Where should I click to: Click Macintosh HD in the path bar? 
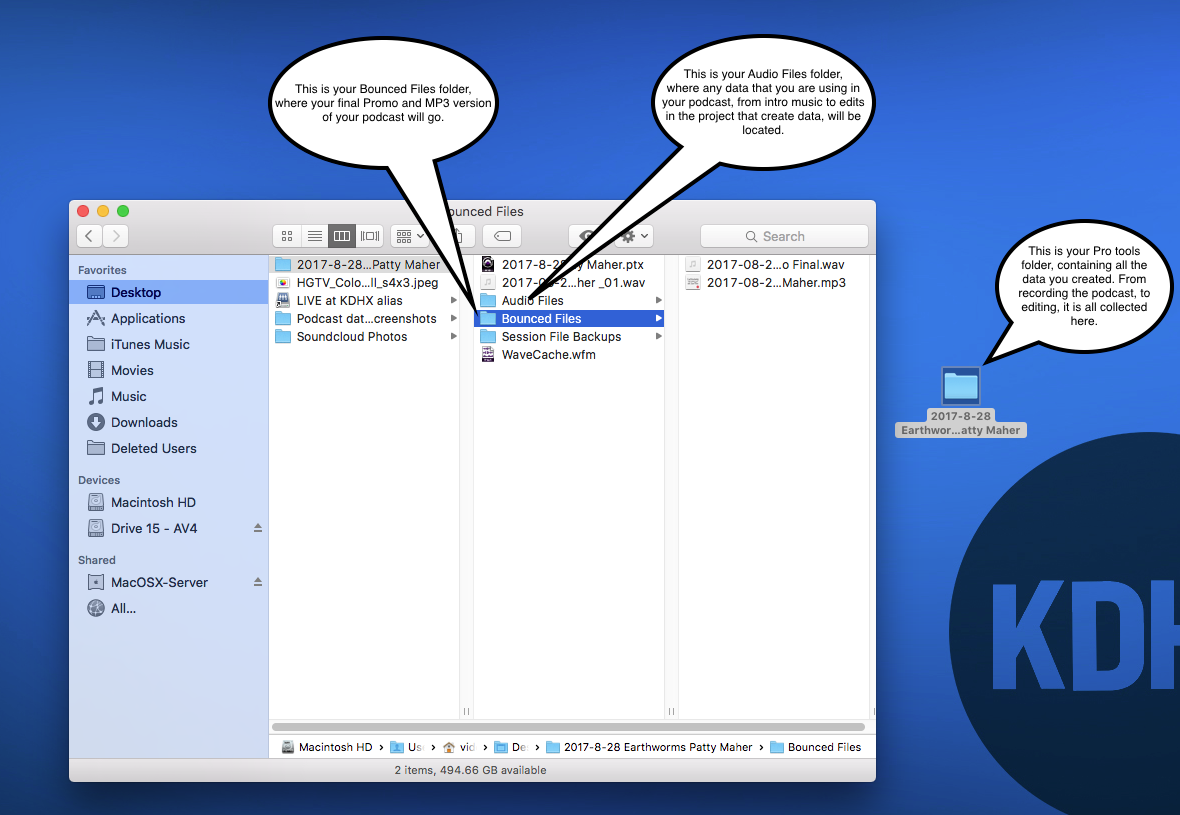pyautogui.click(x=334, y=747)
